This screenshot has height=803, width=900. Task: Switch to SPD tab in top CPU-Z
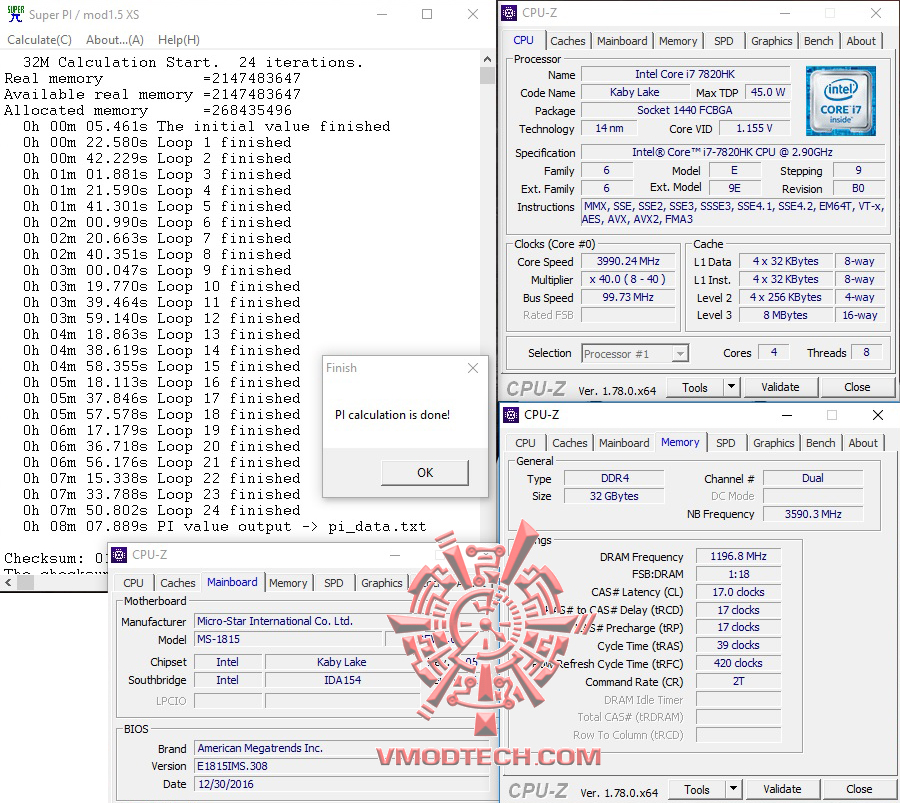[723, 41]
